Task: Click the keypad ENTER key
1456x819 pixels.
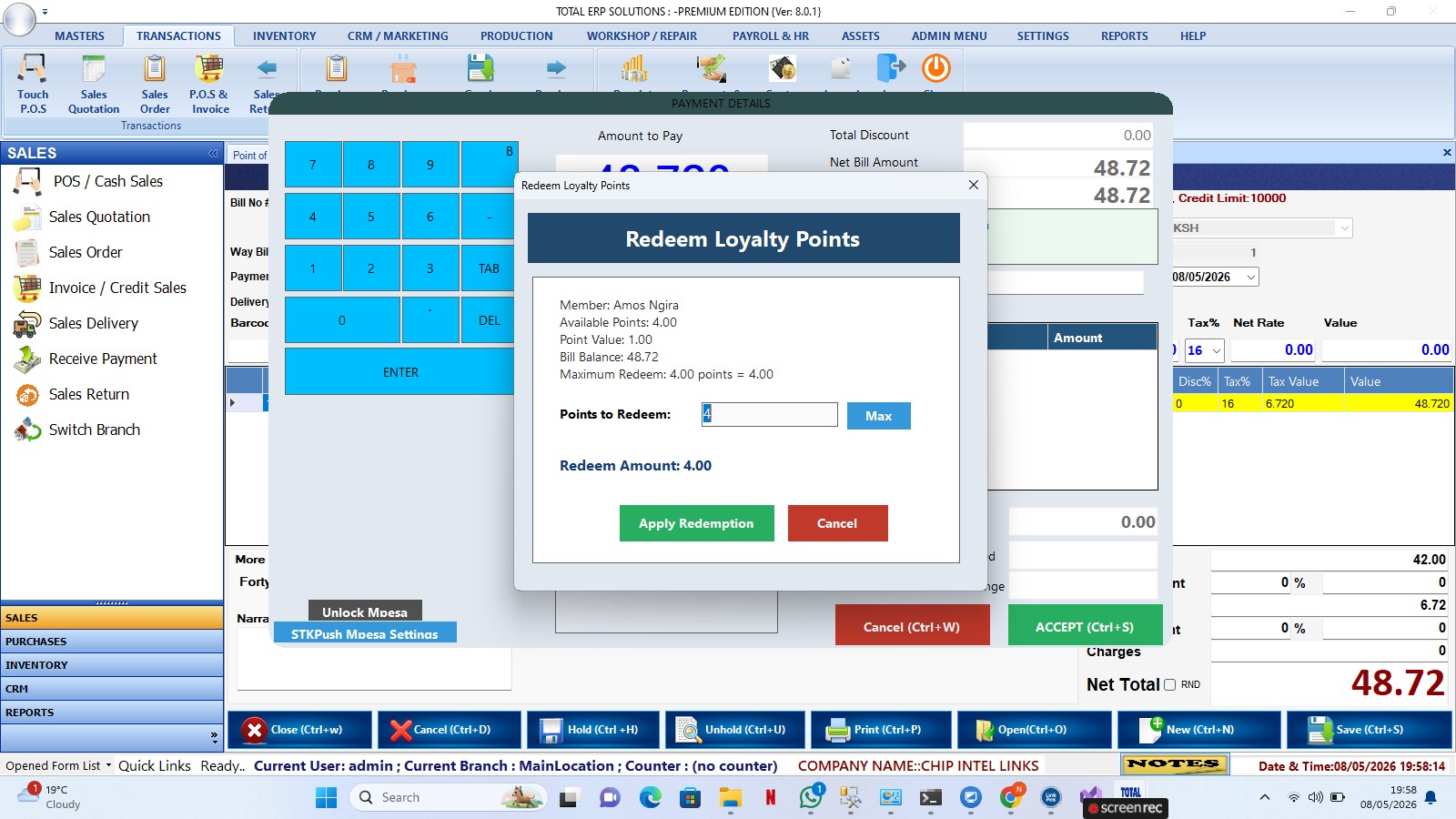Action: pos(400,372)
